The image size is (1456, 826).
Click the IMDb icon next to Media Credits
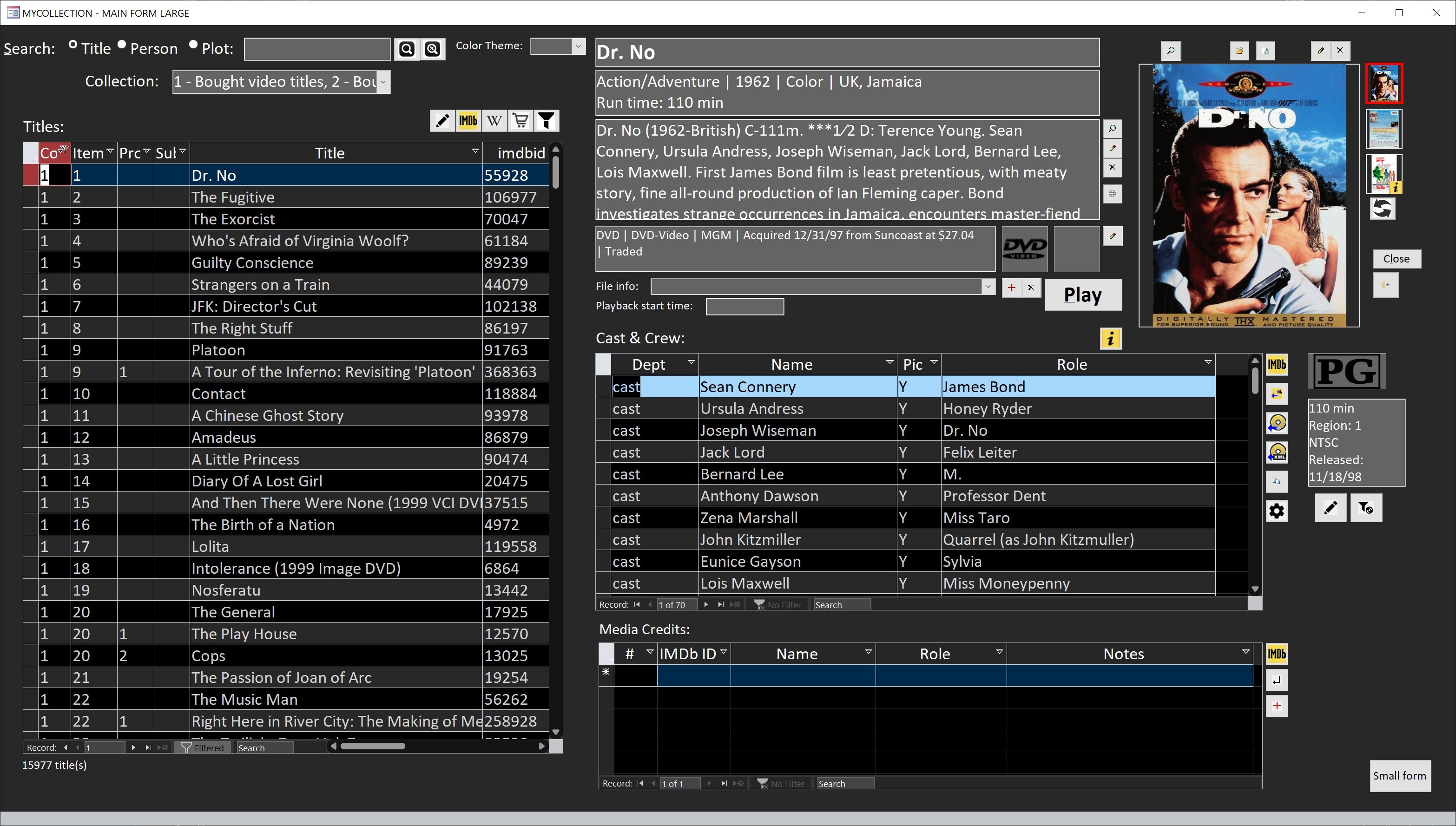pos(1277,654)
